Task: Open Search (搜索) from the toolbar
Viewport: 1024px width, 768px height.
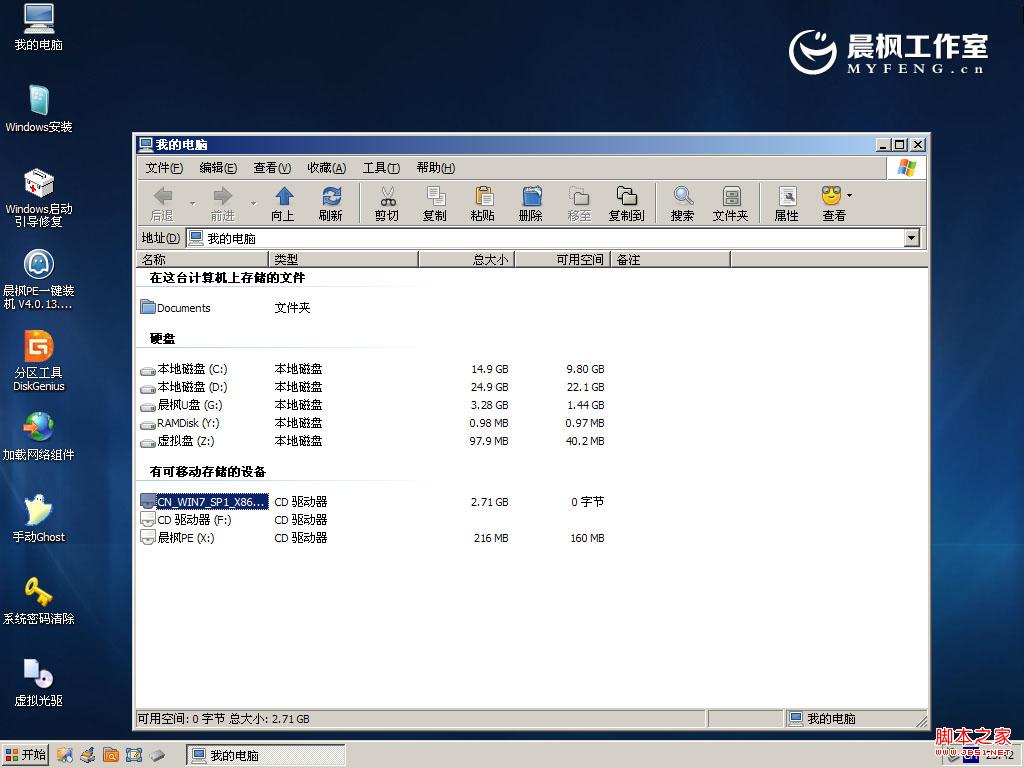Action: [683, 197]
